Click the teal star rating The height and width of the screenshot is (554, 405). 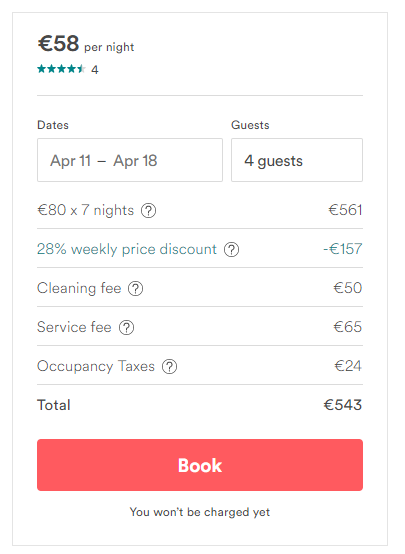61,69
